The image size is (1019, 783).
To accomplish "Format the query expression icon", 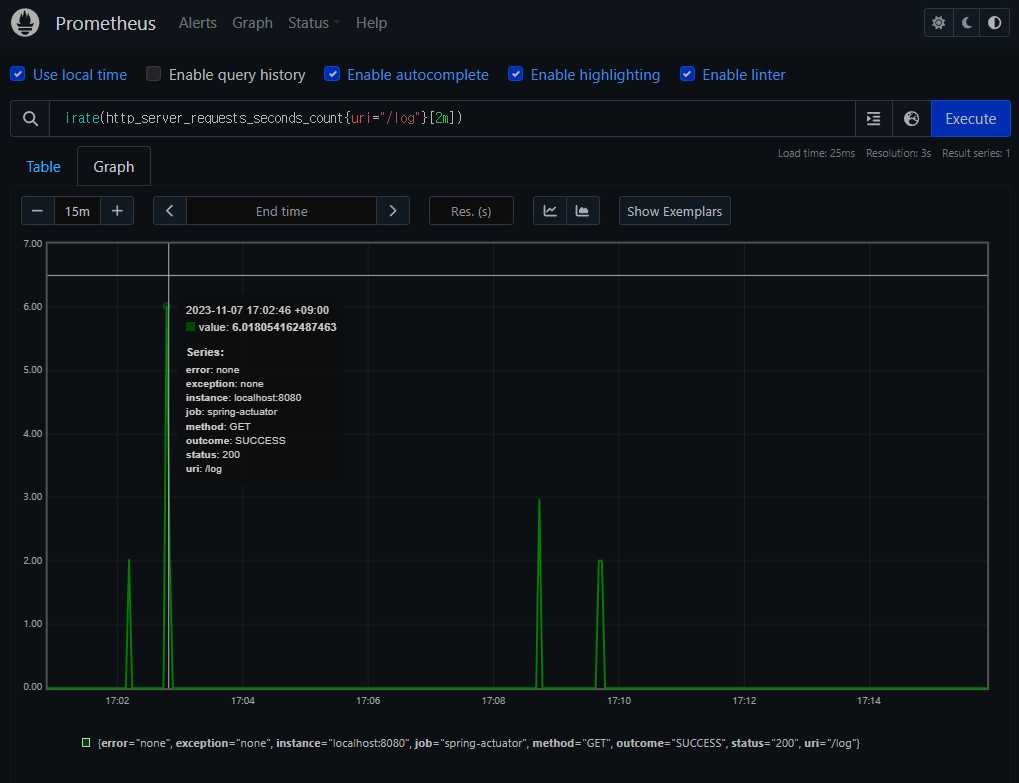I will point(873,118).
